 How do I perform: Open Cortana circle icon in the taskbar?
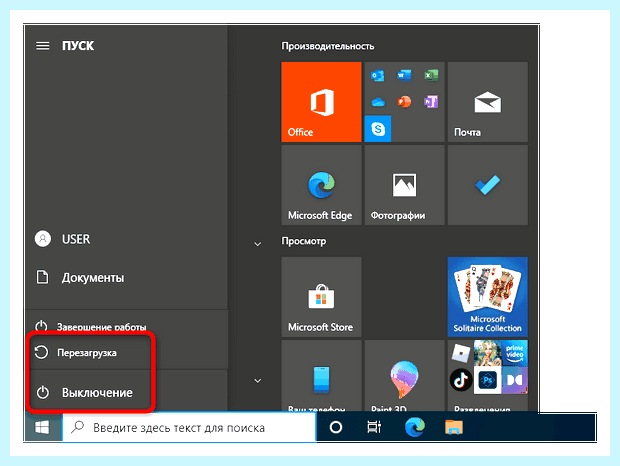(x=336, y=427)
